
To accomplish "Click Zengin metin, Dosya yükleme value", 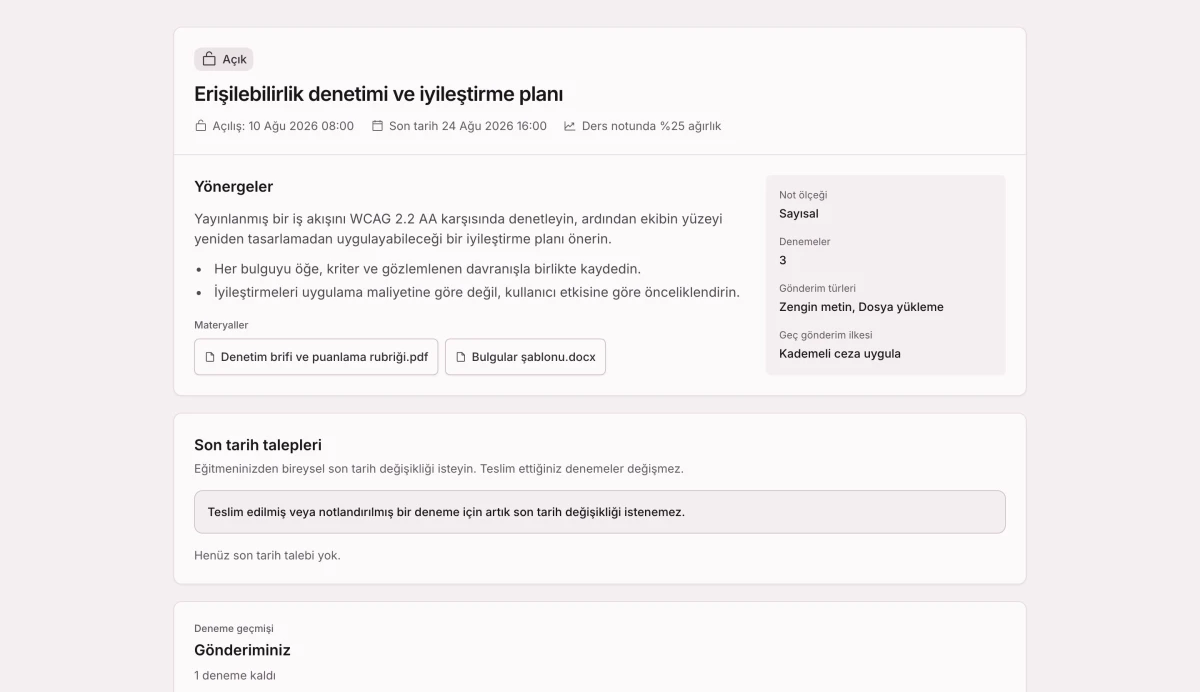I will (861, 307).
